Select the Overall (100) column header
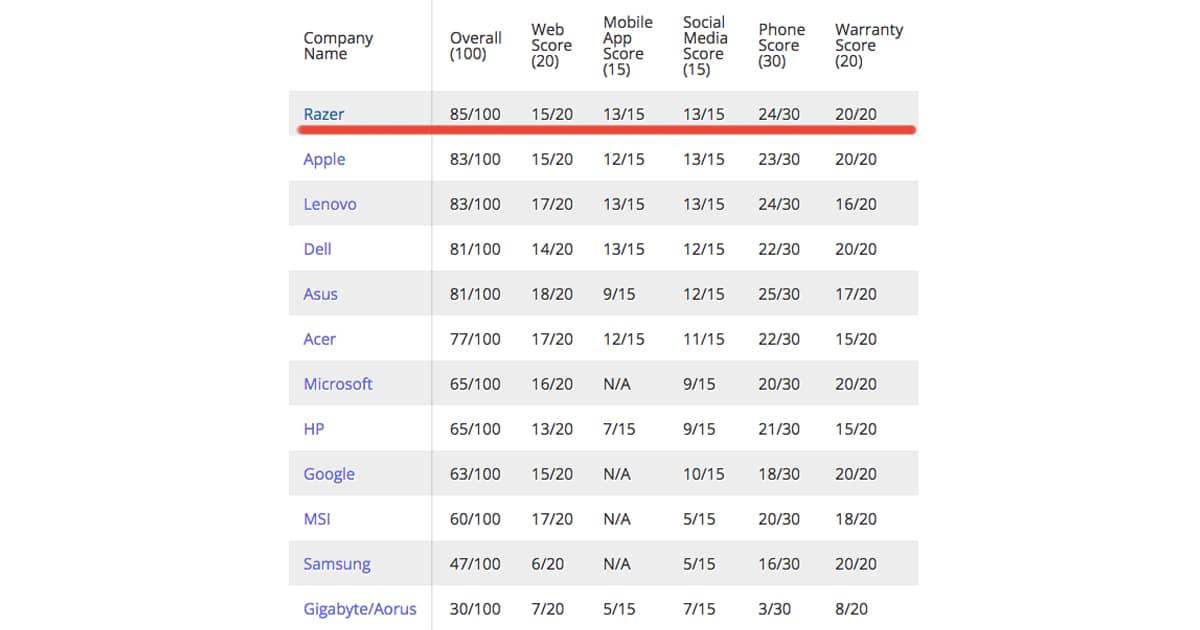The width and height of the screenshot is (1200, 630). (x=476, y=46)
